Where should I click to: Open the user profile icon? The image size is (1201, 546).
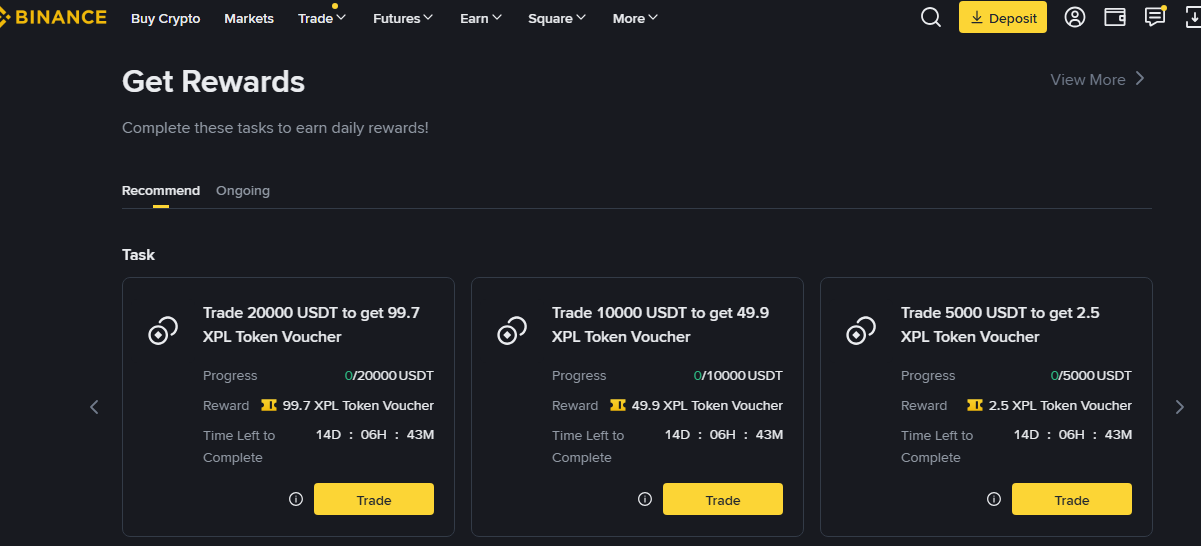pos(1075,17)
